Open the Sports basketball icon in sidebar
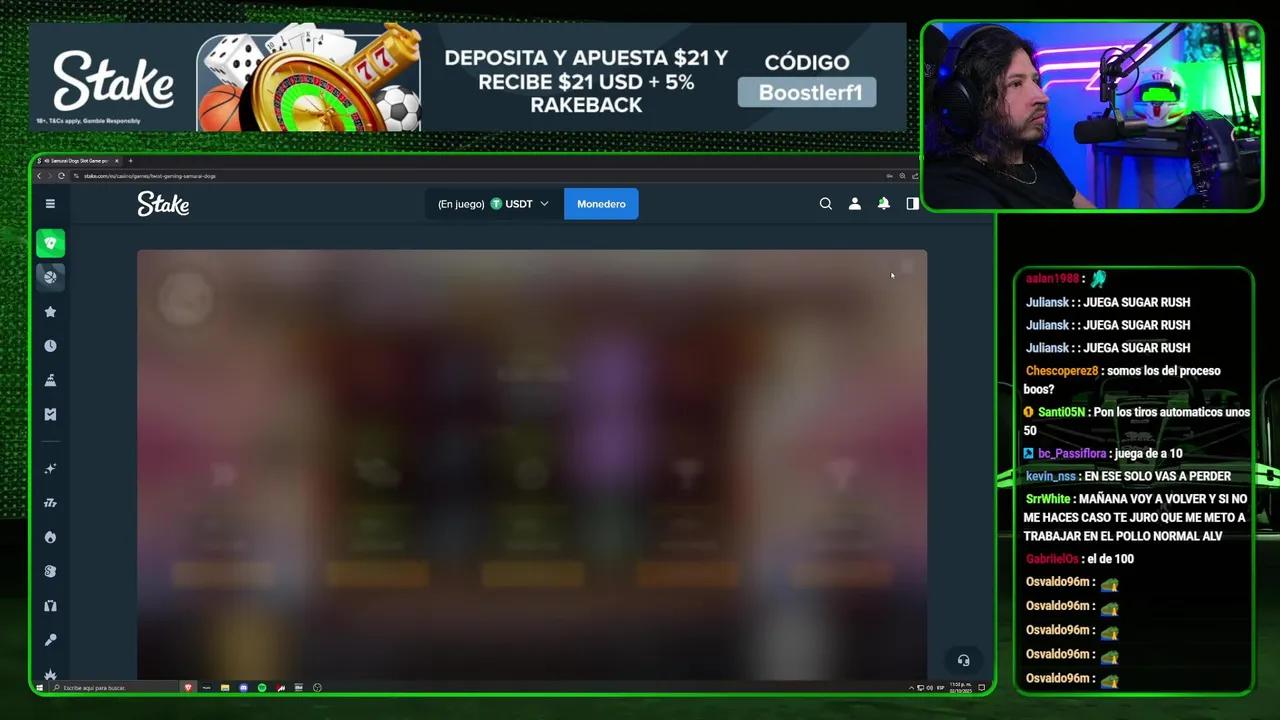1280x720 pixels. (x=51, y=277)
